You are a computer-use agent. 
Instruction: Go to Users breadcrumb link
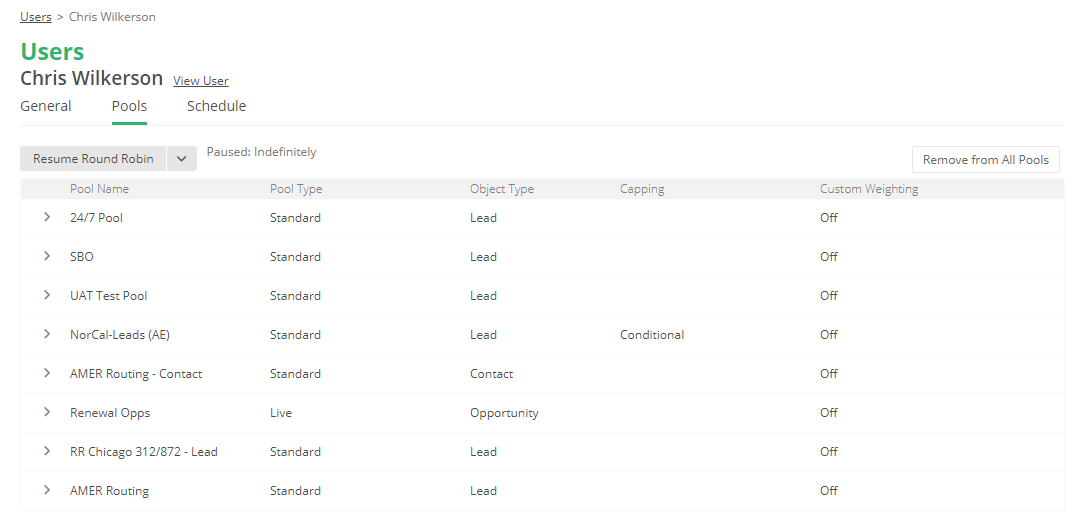pyautogui.click(x=36, y=17)
